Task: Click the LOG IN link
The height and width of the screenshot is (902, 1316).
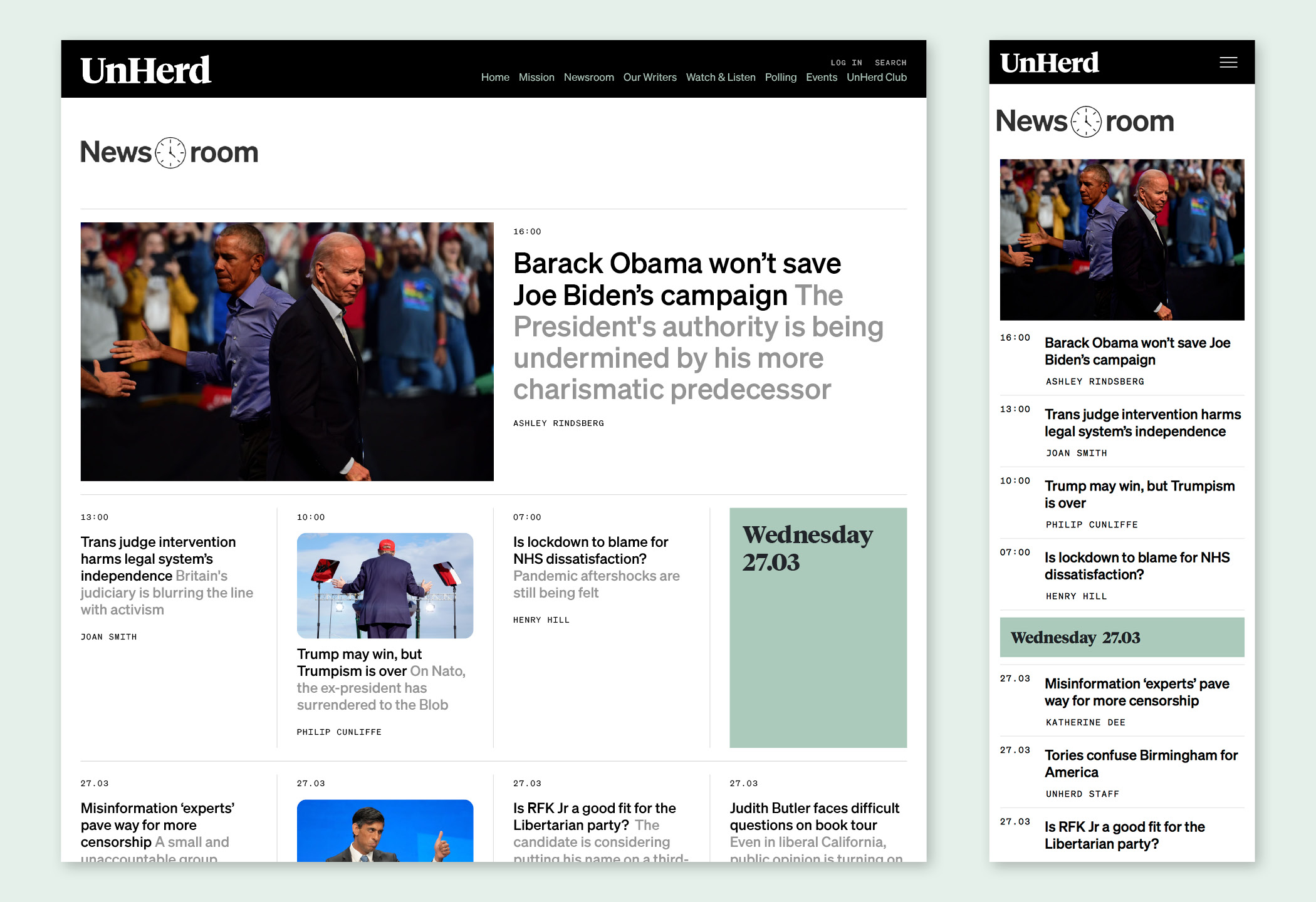Action: [x=846, y=63]
